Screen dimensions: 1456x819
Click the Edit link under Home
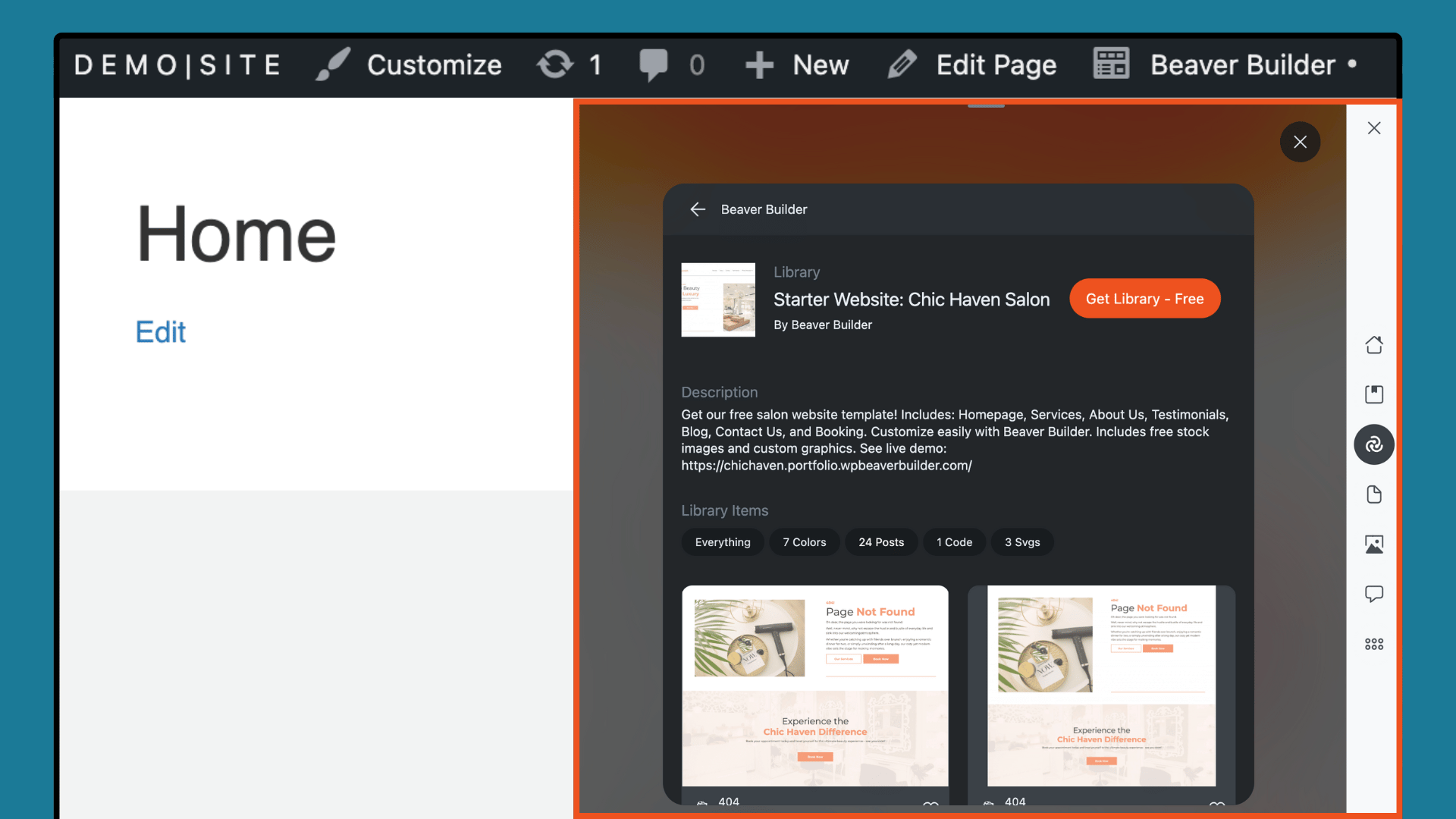(160, 332)
